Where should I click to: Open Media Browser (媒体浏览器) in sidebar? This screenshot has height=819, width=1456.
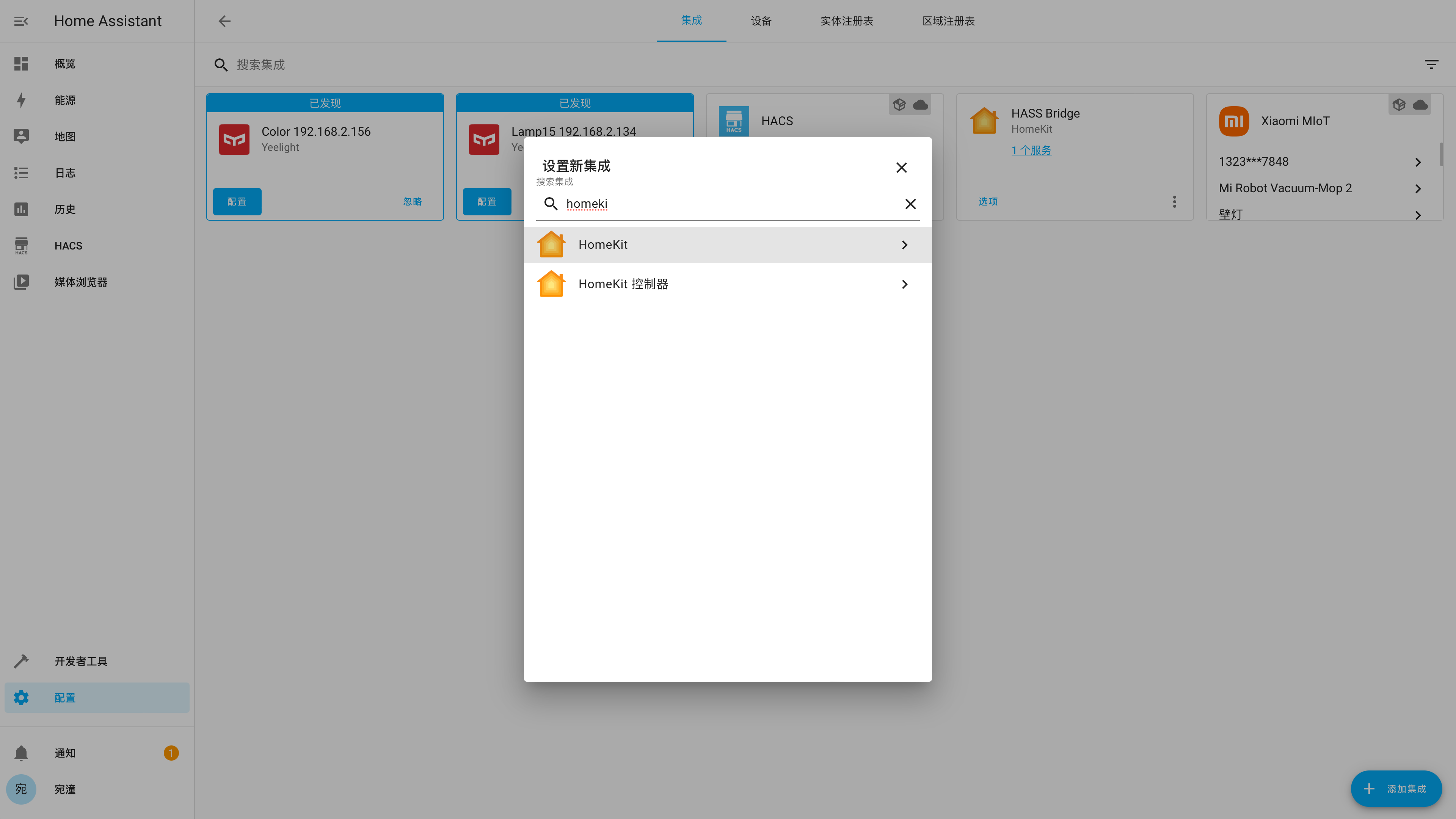click(x=80, y=282)
